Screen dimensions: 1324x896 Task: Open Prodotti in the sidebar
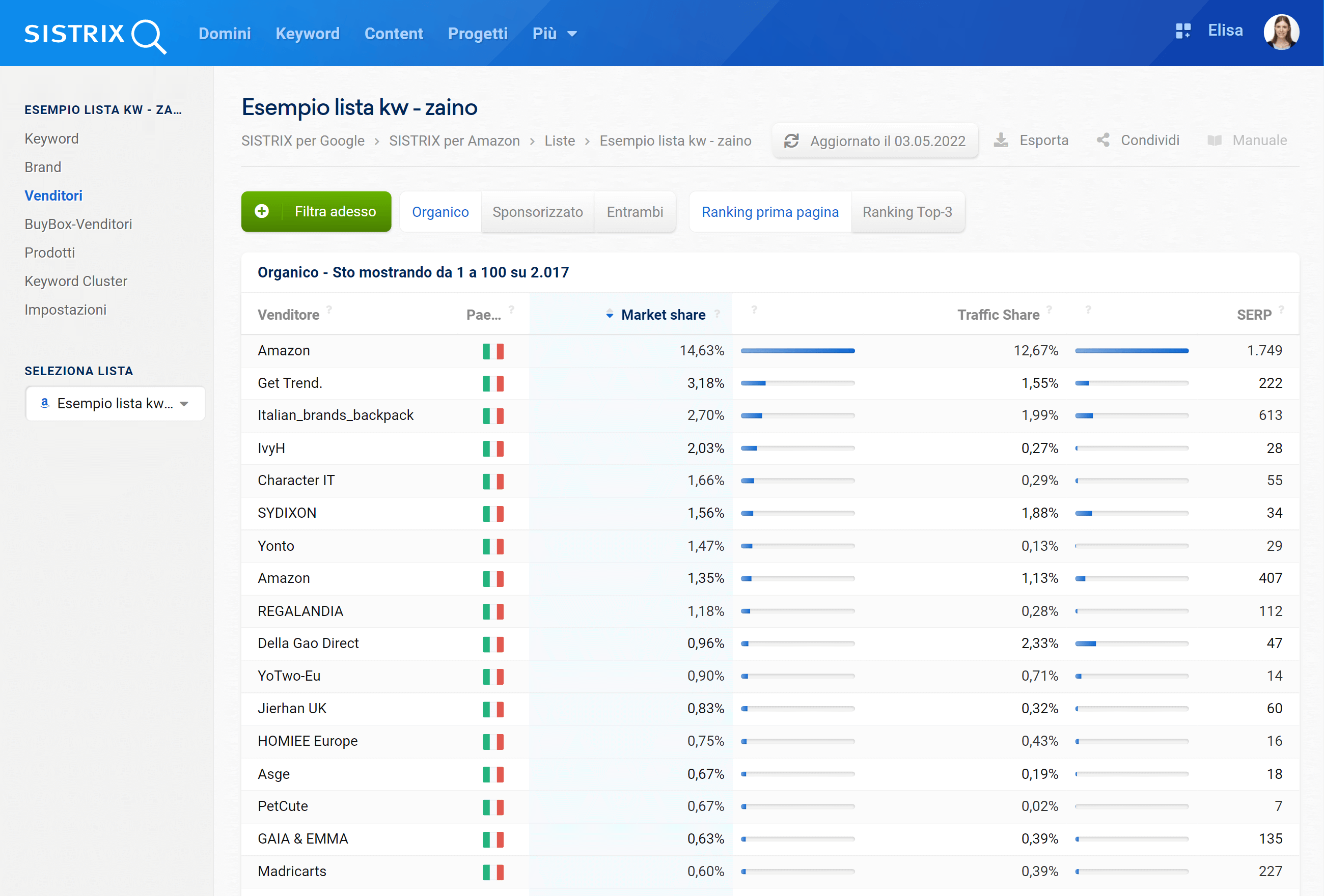click(x=49, y=253)
